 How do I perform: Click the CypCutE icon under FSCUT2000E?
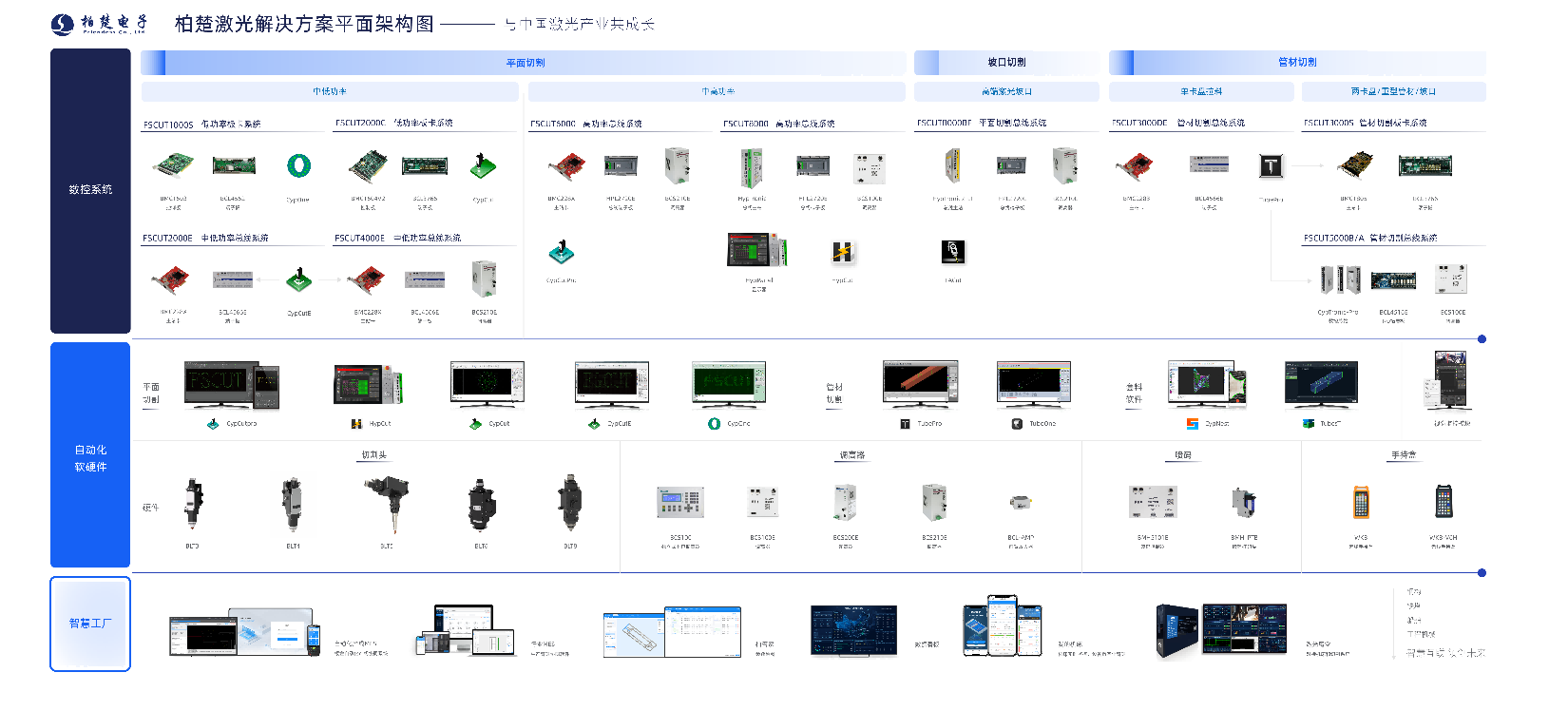[x=298, y=279]
